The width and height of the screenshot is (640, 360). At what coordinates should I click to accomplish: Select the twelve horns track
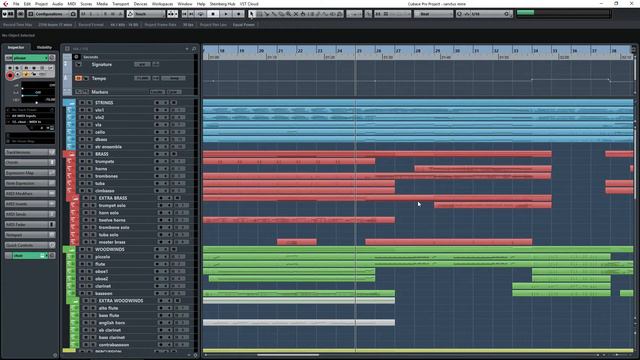pyautogui.click(x=112, y=220)
